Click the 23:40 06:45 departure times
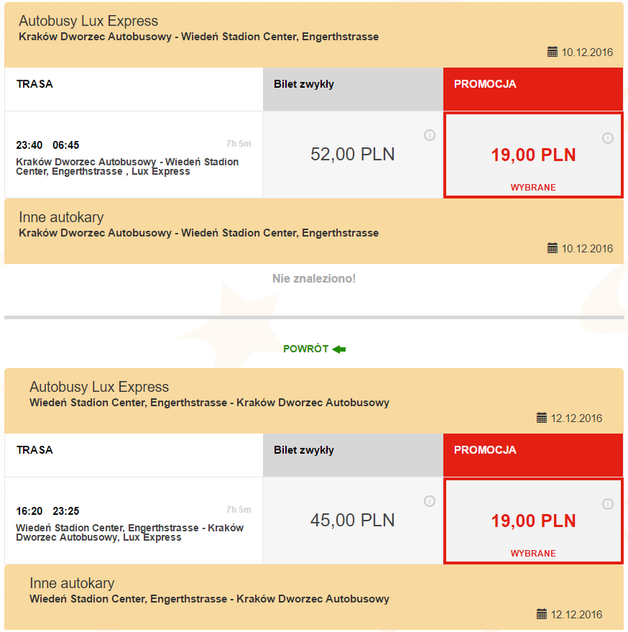This screenshot has height=632, width=628. [47, 145]
